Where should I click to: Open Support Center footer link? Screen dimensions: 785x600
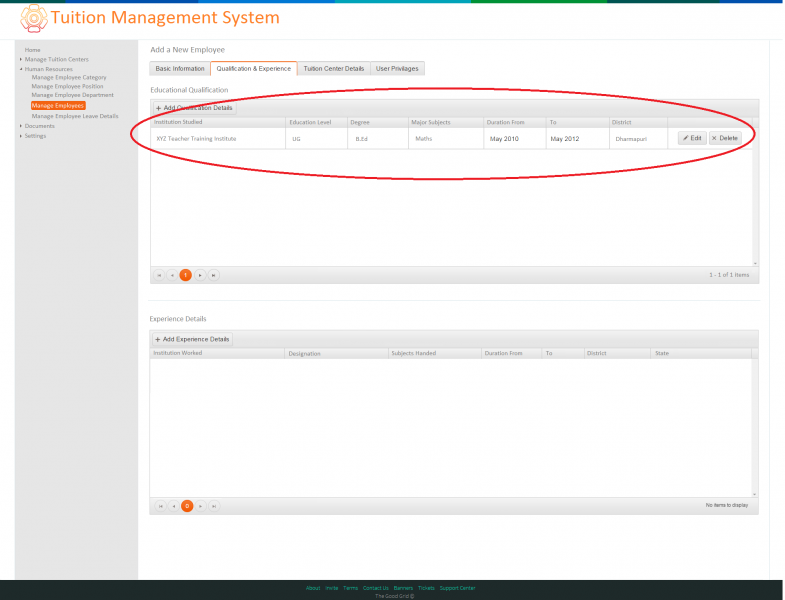458,588
